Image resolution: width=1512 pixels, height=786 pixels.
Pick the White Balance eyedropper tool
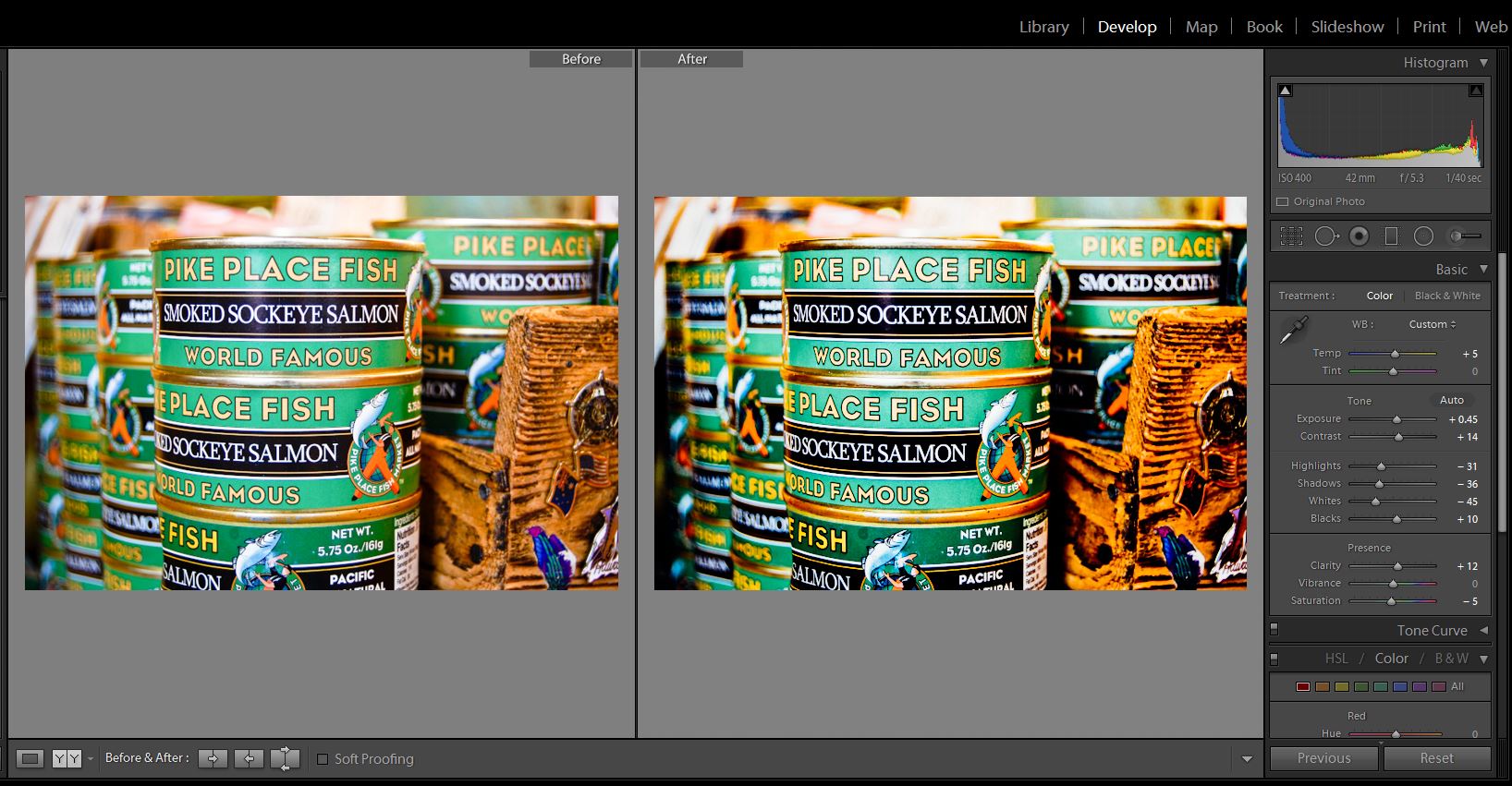coord(1294,330)
